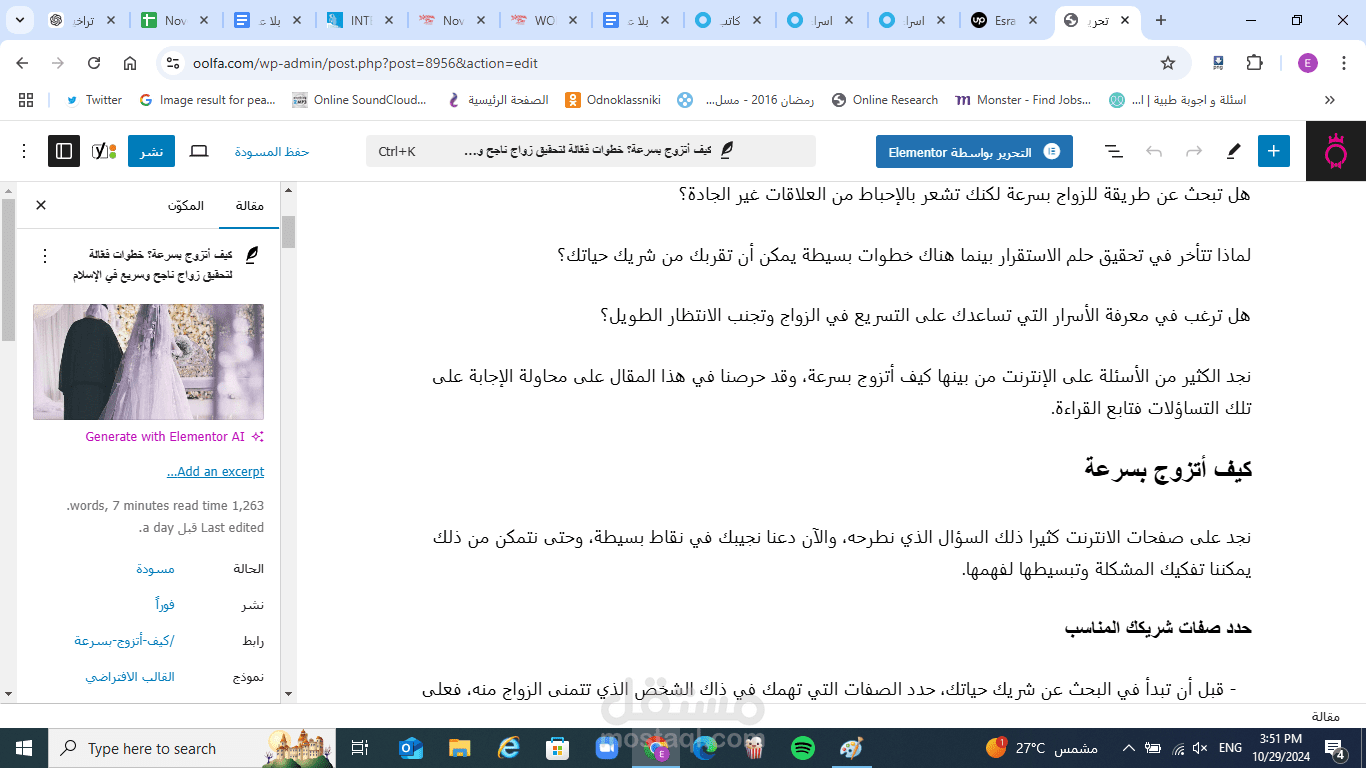Click the publish time value فوراً
This screenshot has height=768, width=1366.
(165, 605)
